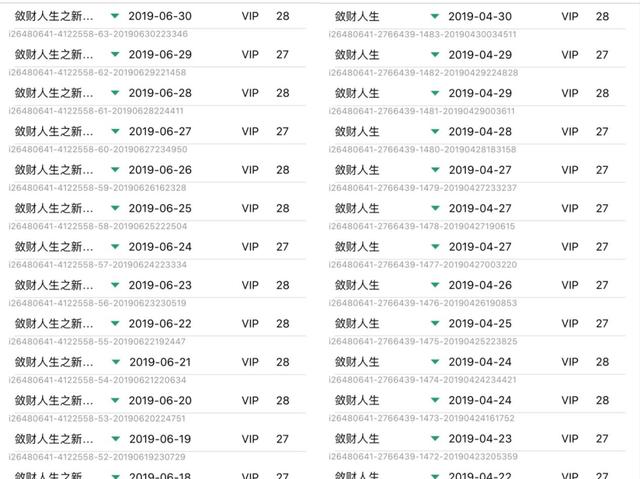
Task: Open the green triangle next to 2019-06-27
Action: [115, 132]
